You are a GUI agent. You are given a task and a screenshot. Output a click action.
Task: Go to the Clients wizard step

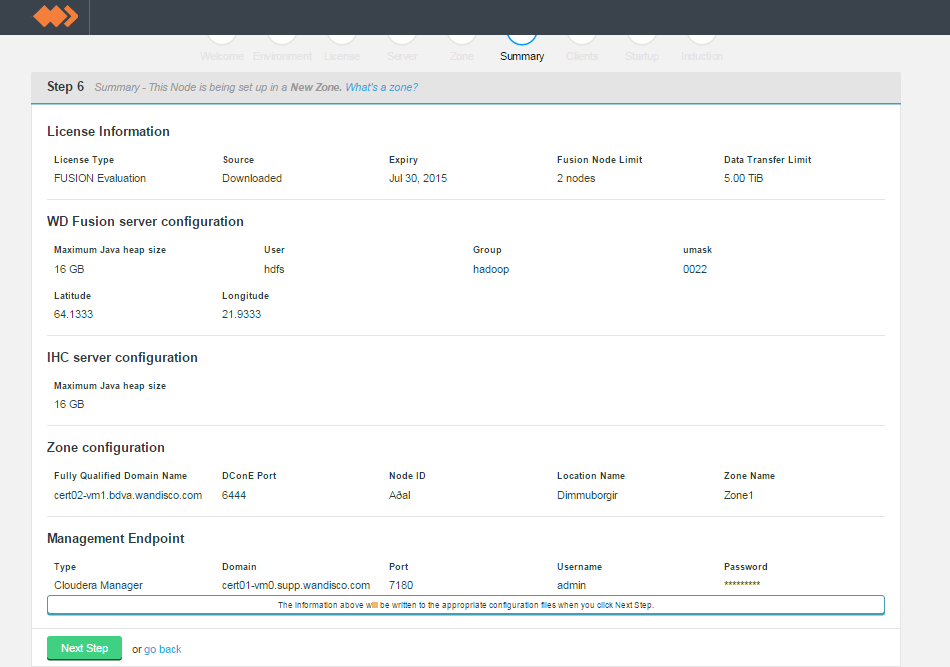click(582, 56)
